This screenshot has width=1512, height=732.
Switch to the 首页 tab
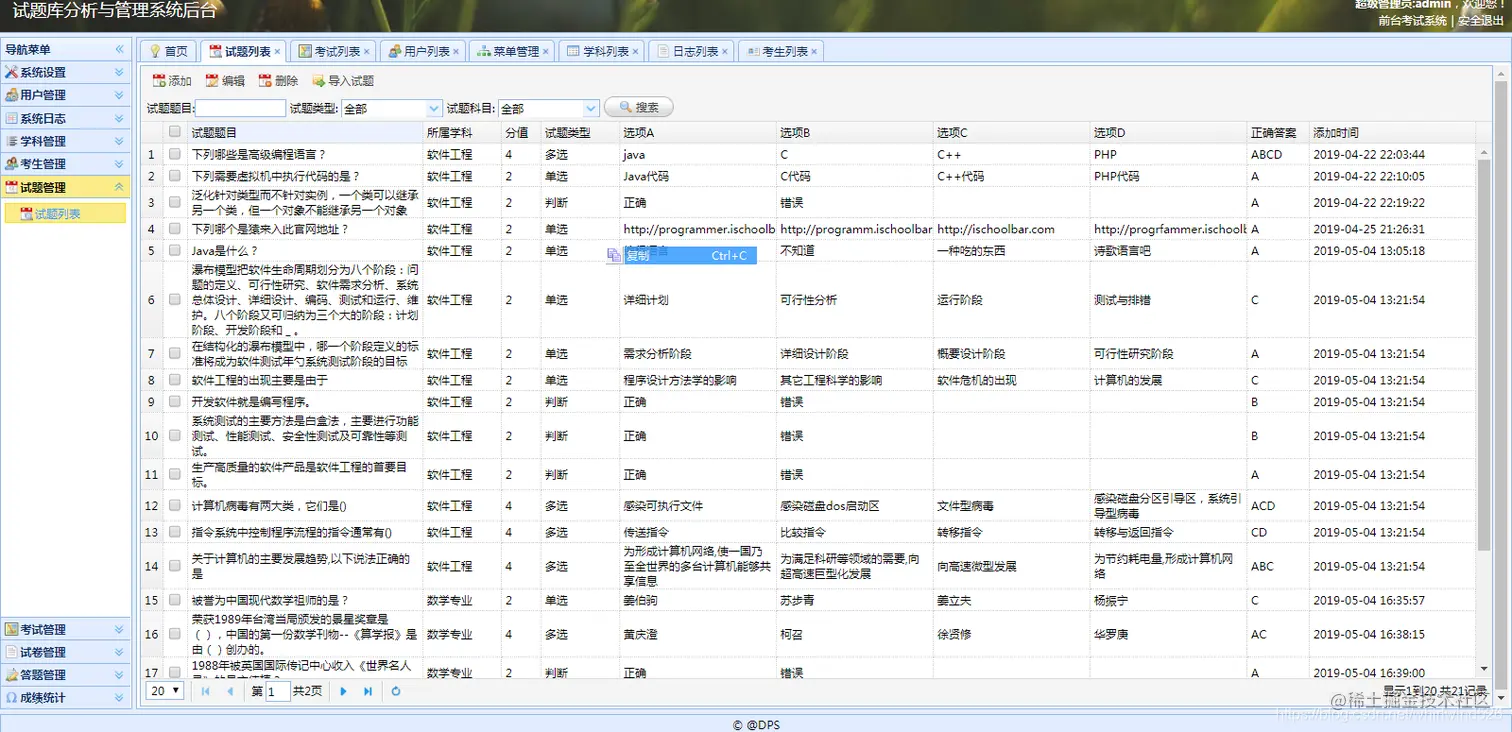pyautogui.click(x=168, y=52)
